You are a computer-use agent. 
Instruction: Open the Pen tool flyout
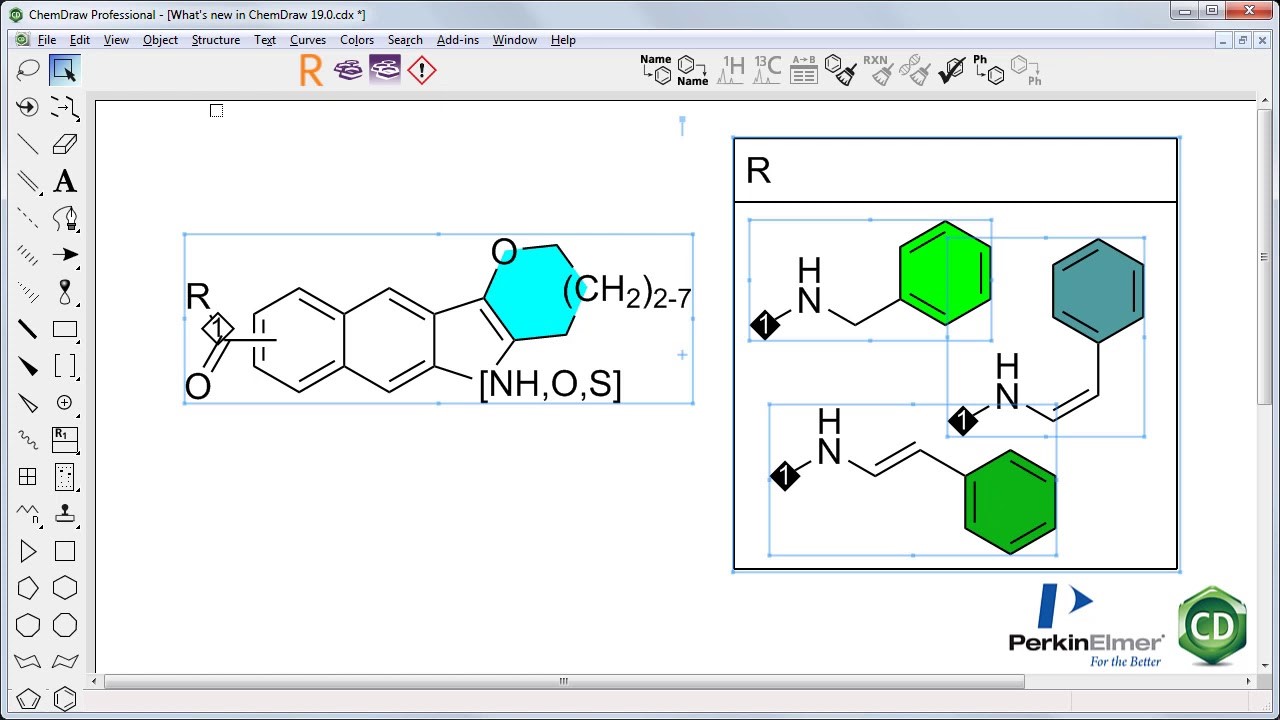click(x=65, y=218)
